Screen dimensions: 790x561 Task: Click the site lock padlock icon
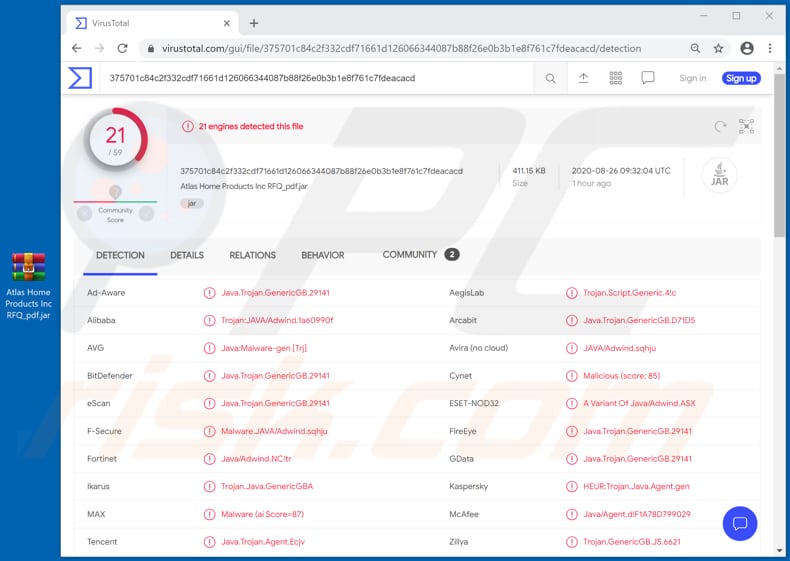pos(151,48)
